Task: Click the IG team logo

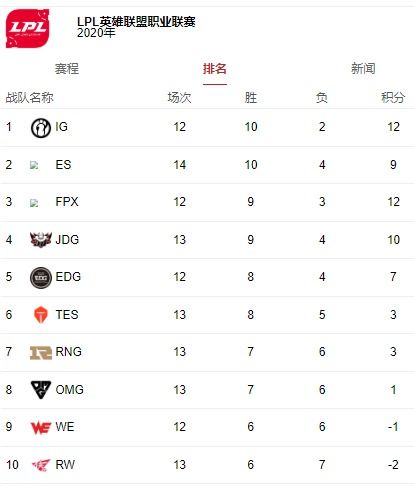Action: coord(41,128)
